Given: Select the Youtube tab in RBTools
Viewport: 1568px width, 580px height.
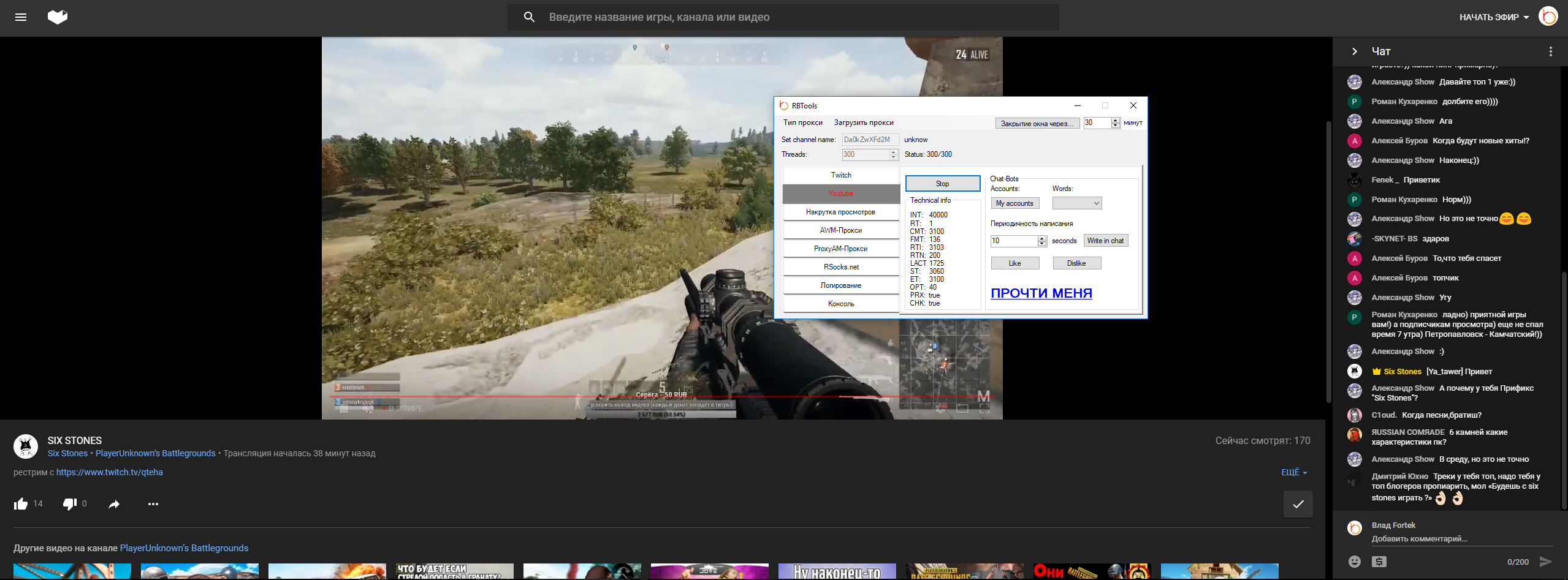Looking at the screenshot, I should tap(840, 194).
